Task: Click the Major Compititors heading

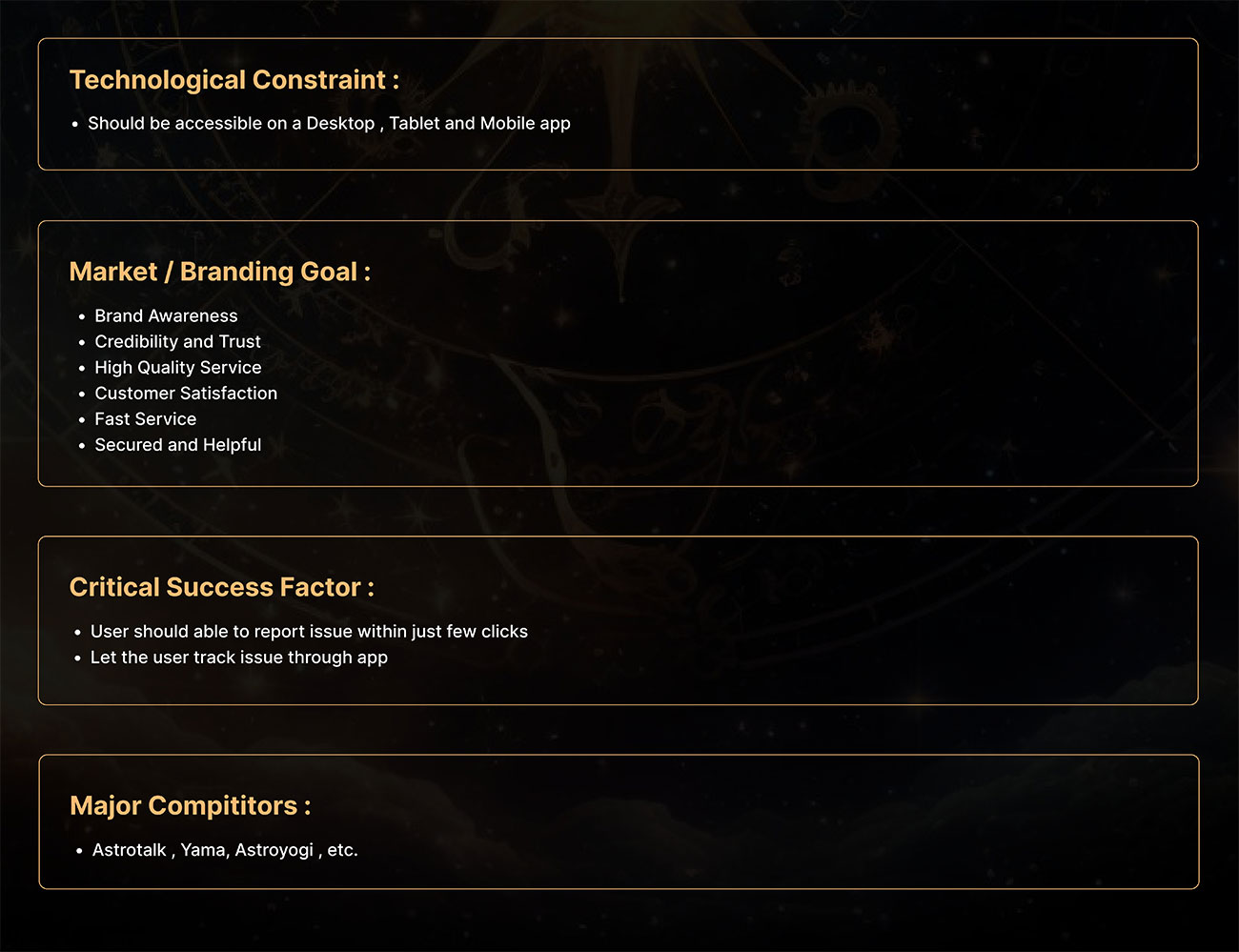Action: pyautogui.click(x=191, y=806)
